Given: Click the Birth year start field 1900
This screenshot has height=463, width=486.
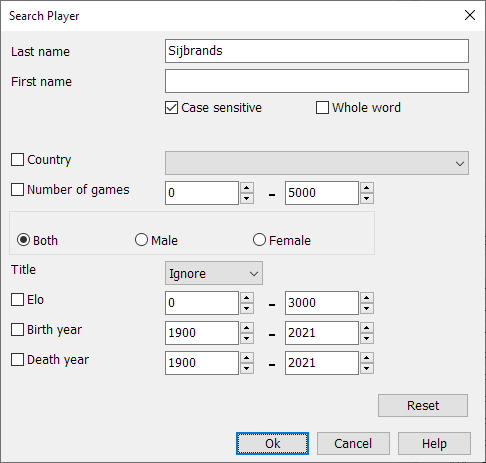Looking at the screenshot, I should [x=202, y=333].
